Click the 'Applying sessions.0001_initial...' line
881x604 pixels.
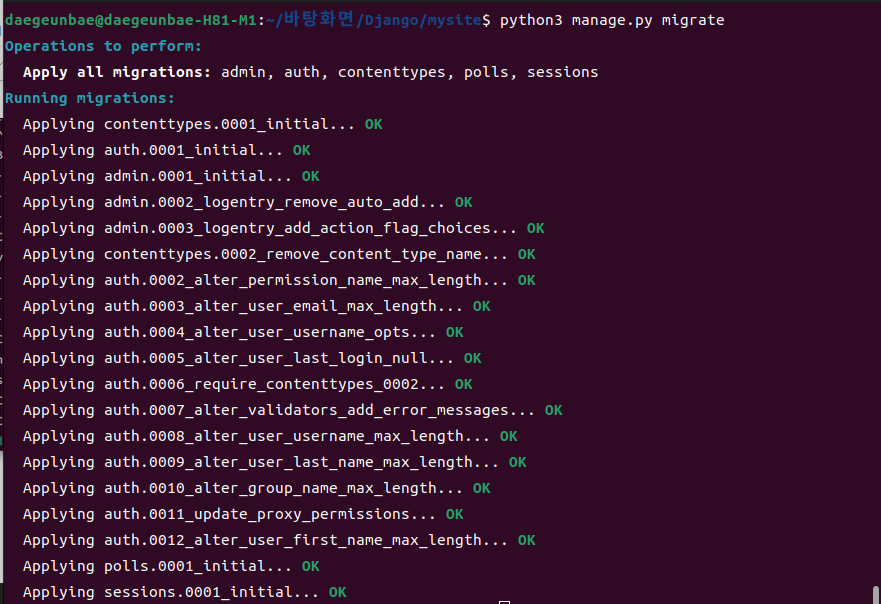pyautogui.click(x=184, y=592)
